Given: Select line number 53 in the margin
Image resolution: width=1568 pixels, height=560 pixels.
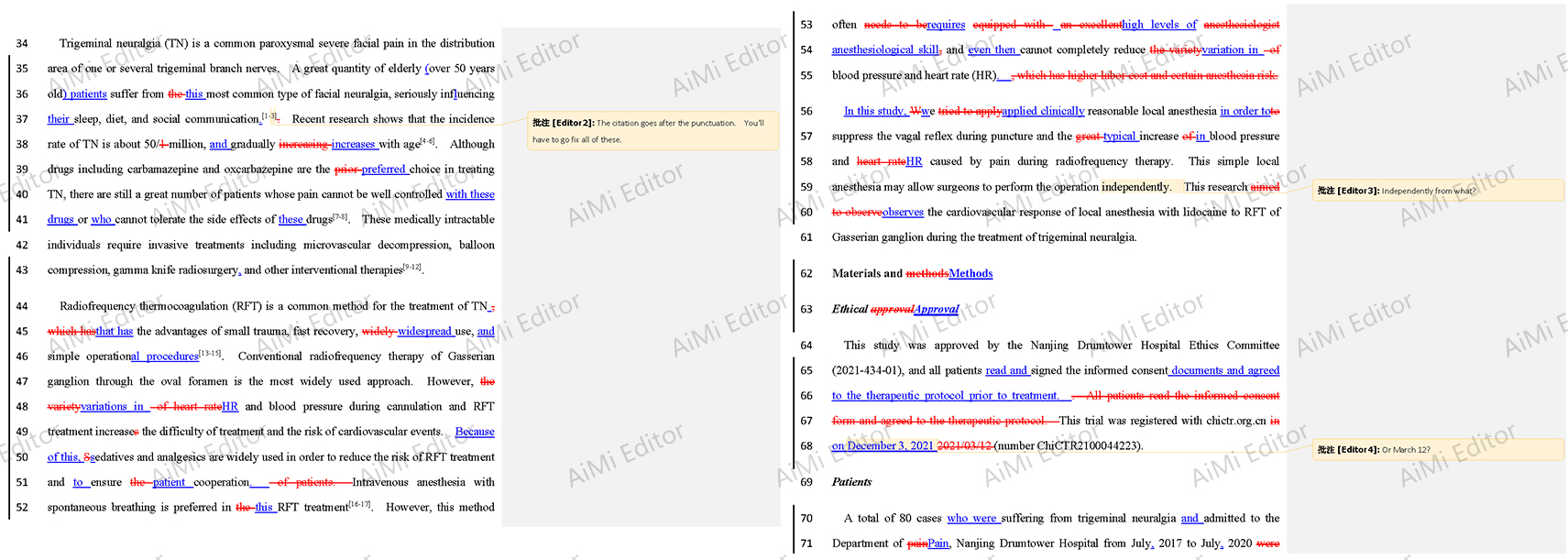Looking at the screenshot, I should 806,25.
